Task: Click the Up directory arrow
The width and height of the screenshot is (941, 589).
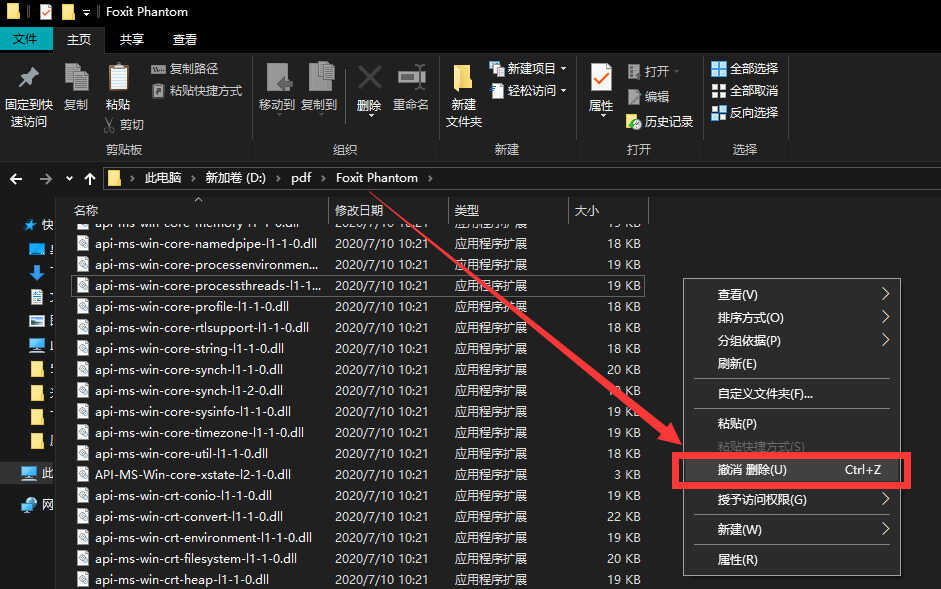Action: coord(90,178)
